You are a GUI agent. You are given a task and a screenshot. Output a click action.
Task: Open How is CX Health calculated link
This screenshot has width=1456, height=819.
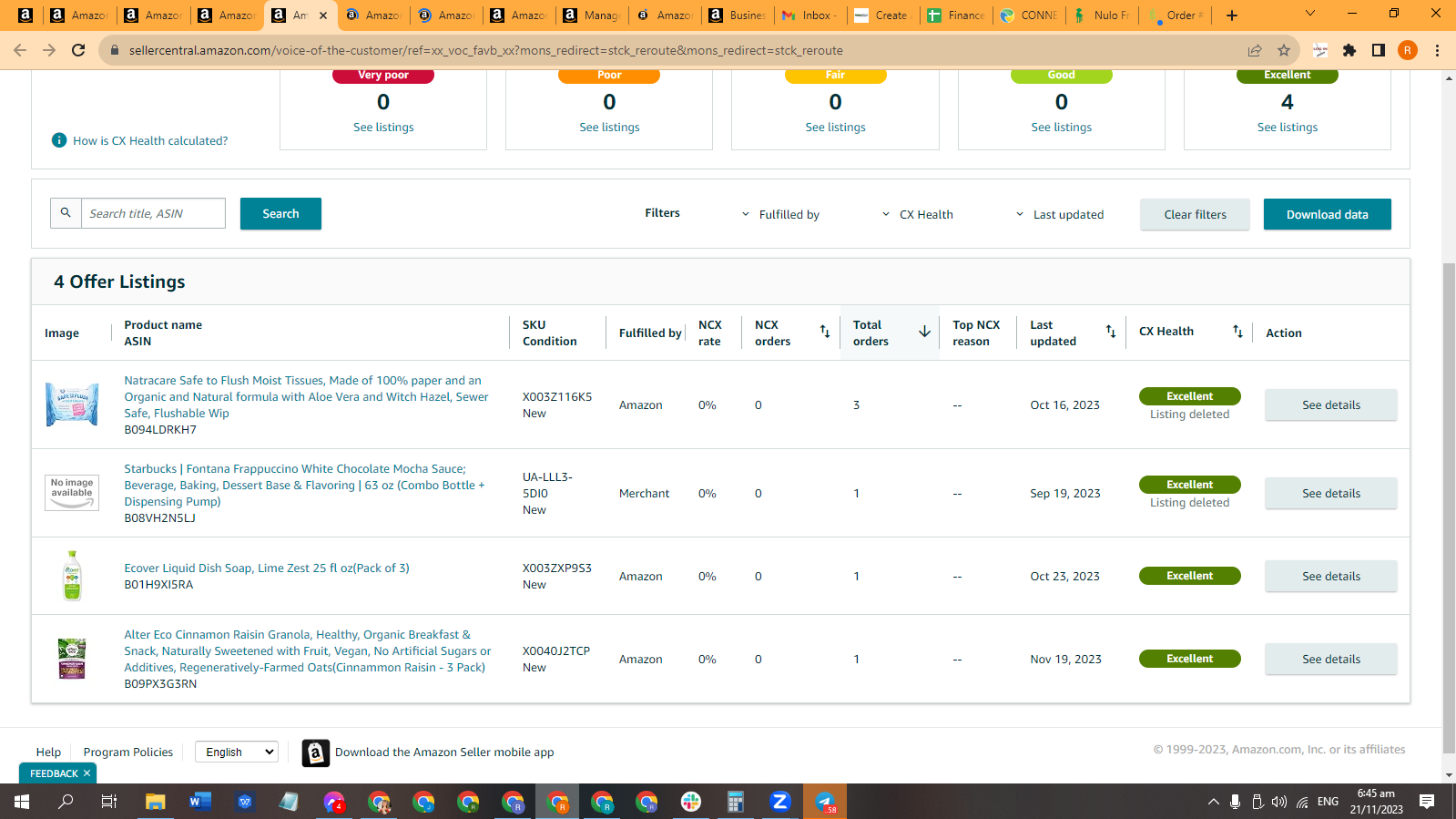coord(150,141)
